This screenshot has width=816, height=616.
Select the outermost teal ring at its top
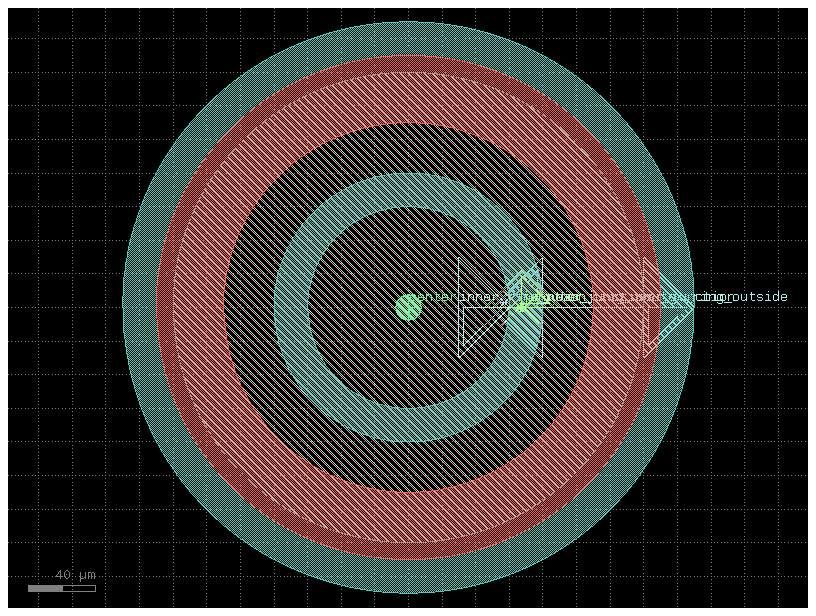[x=408, y=38]
